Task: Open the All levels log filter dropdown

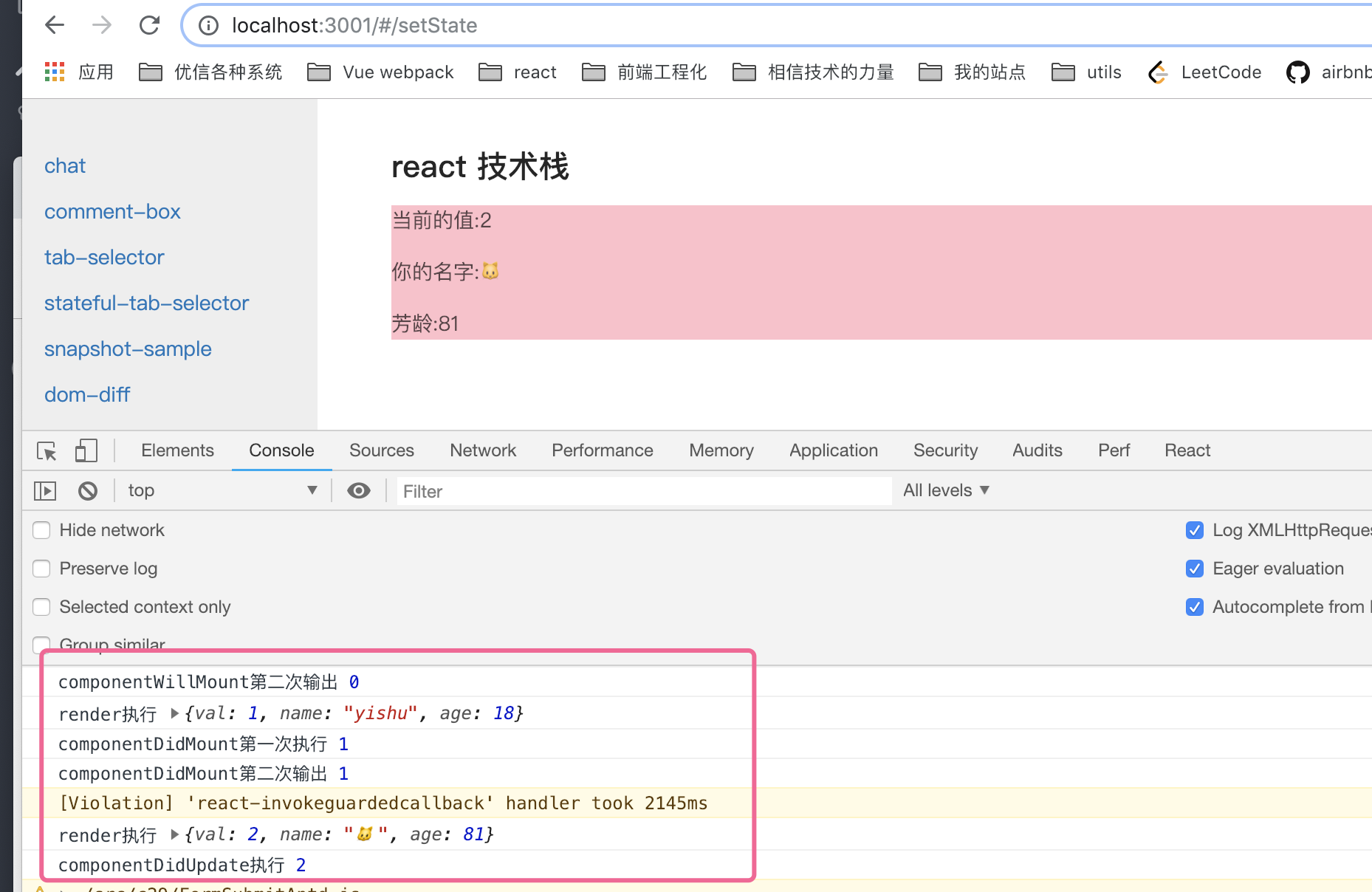Action: 946,490
